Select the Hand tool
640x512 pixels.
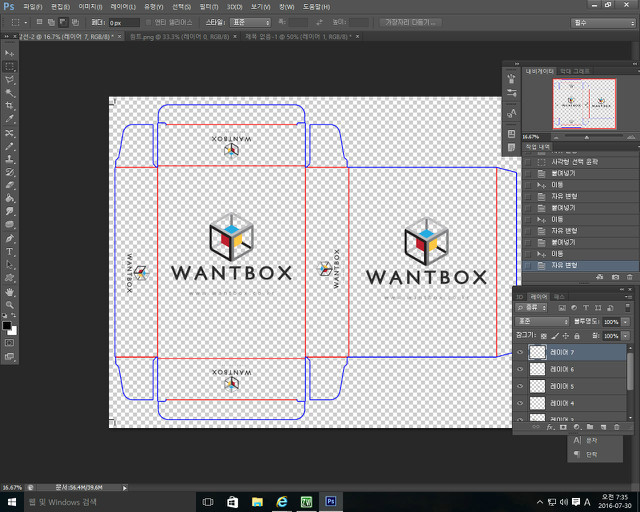(9, 292)
